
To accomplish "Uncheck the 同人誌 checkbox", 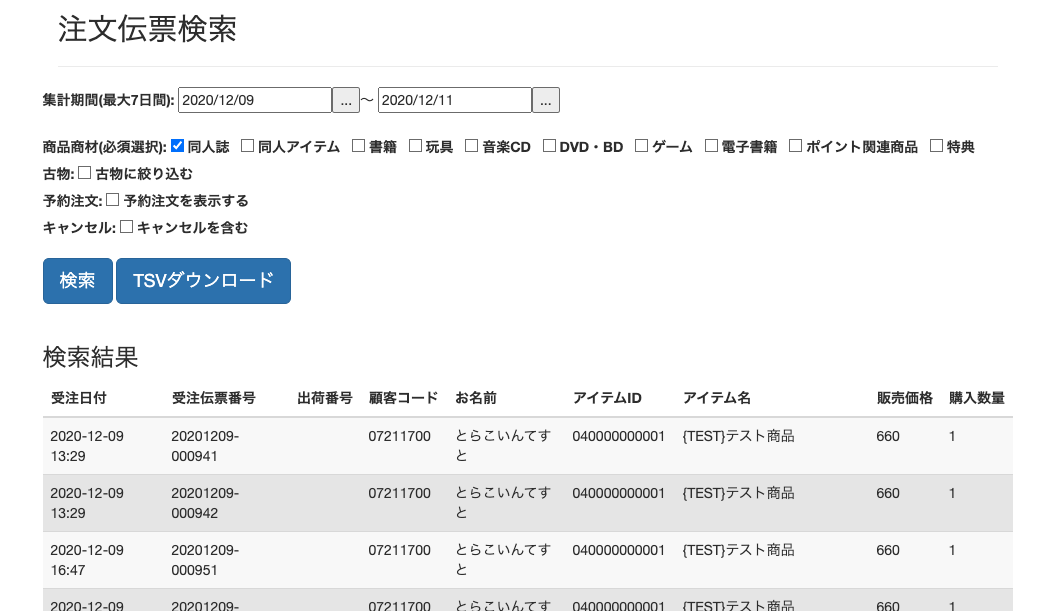I will click(x=178, y=146).
